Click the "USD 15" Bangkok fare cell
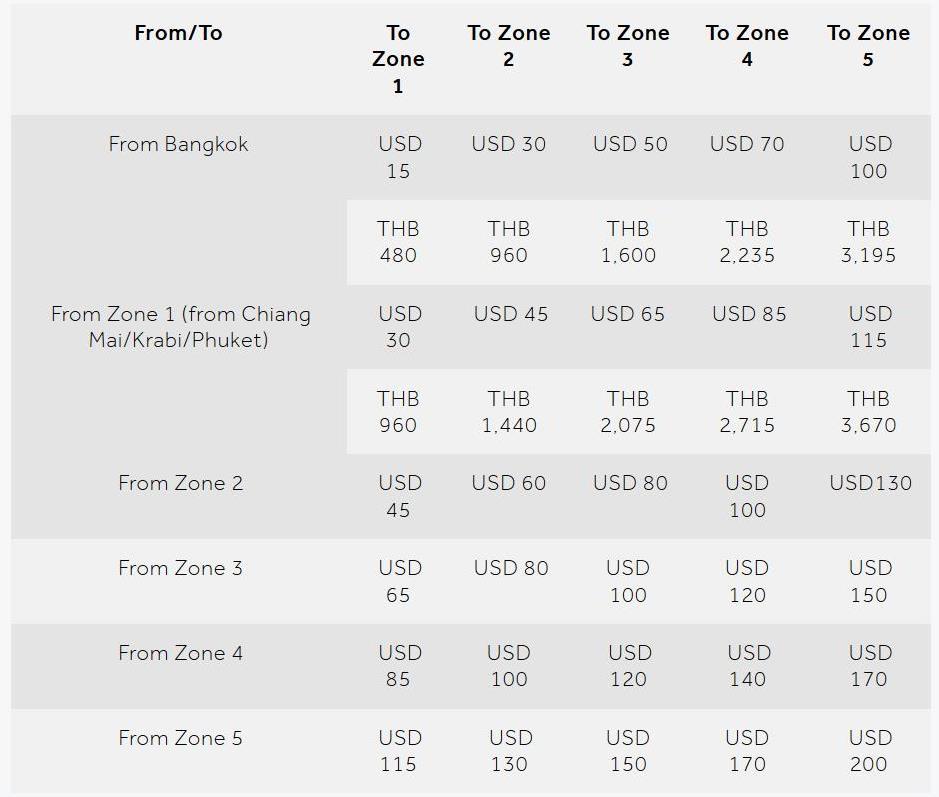This screenshot has width=939, height=797. (399, 157)
